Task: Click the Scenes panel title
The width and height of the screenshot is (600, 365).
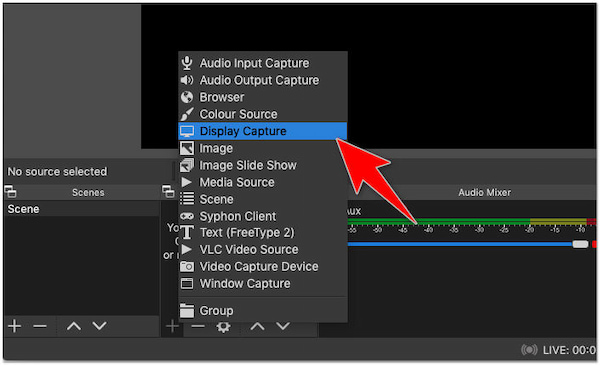Action: tap(88, 192)
